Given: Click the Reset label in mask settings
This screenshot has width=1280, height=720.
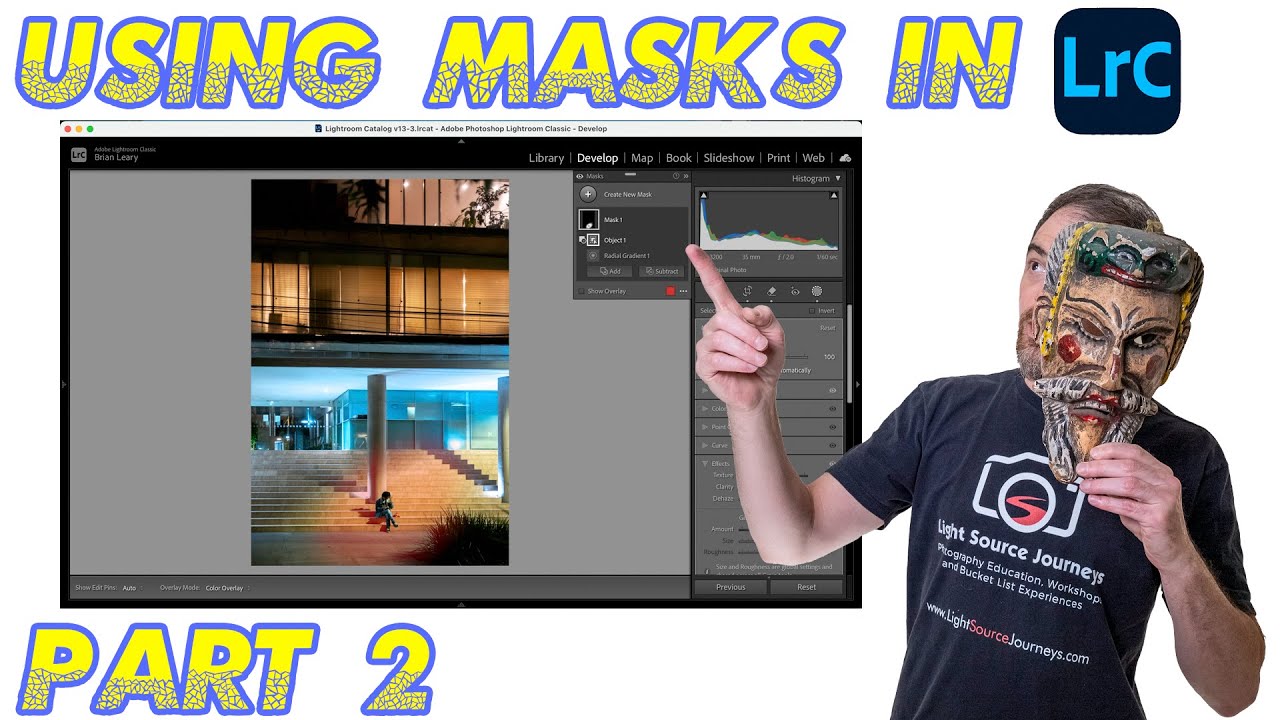Looking at the screenshot, I should point(827,328).
